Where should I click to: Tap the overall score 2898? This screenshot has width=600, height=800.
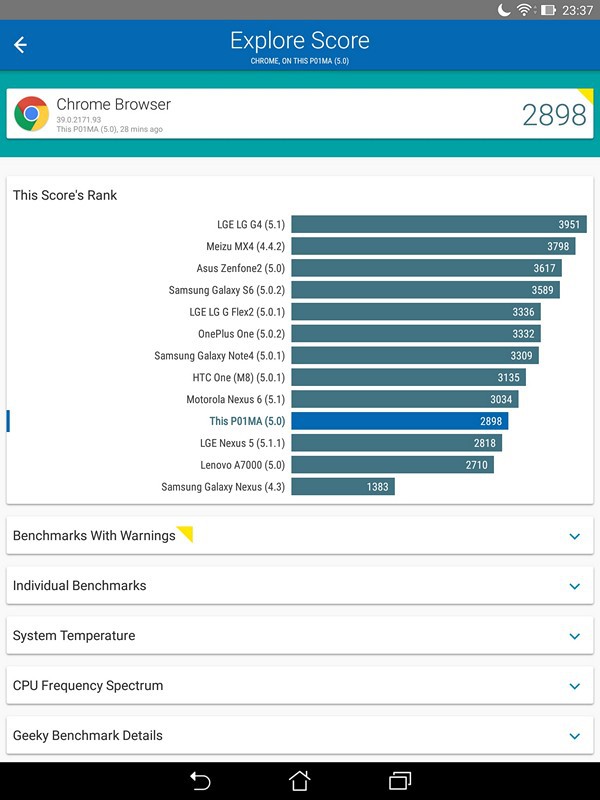pos(554,115)
